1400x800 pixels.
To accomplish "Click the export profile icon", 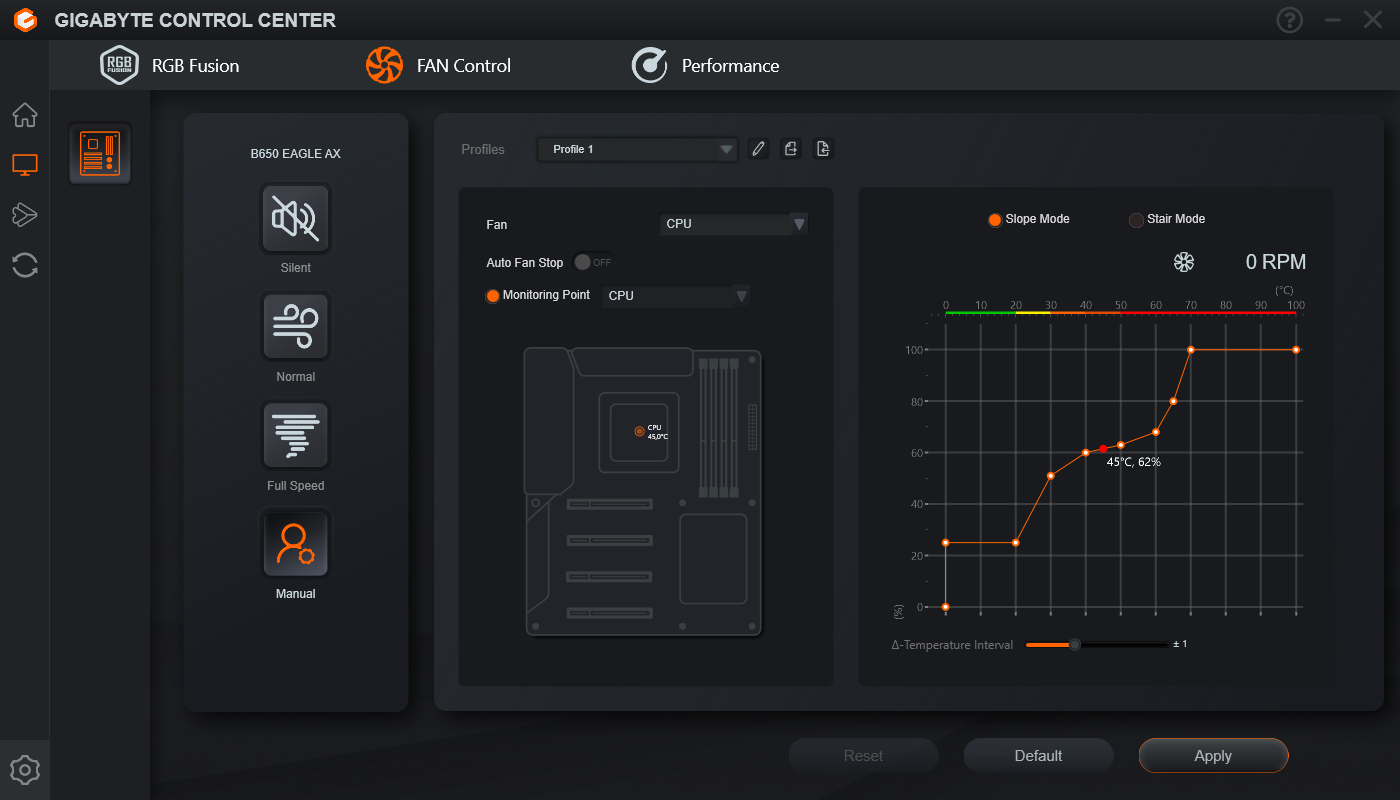I will (x=791, y=149).
